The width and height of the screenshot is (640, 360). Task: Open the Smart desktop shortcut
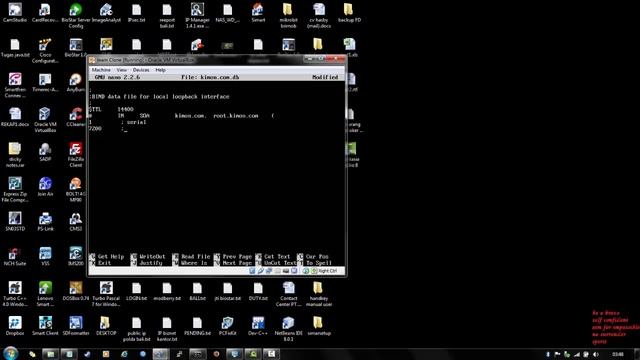[x=258, y=13]
